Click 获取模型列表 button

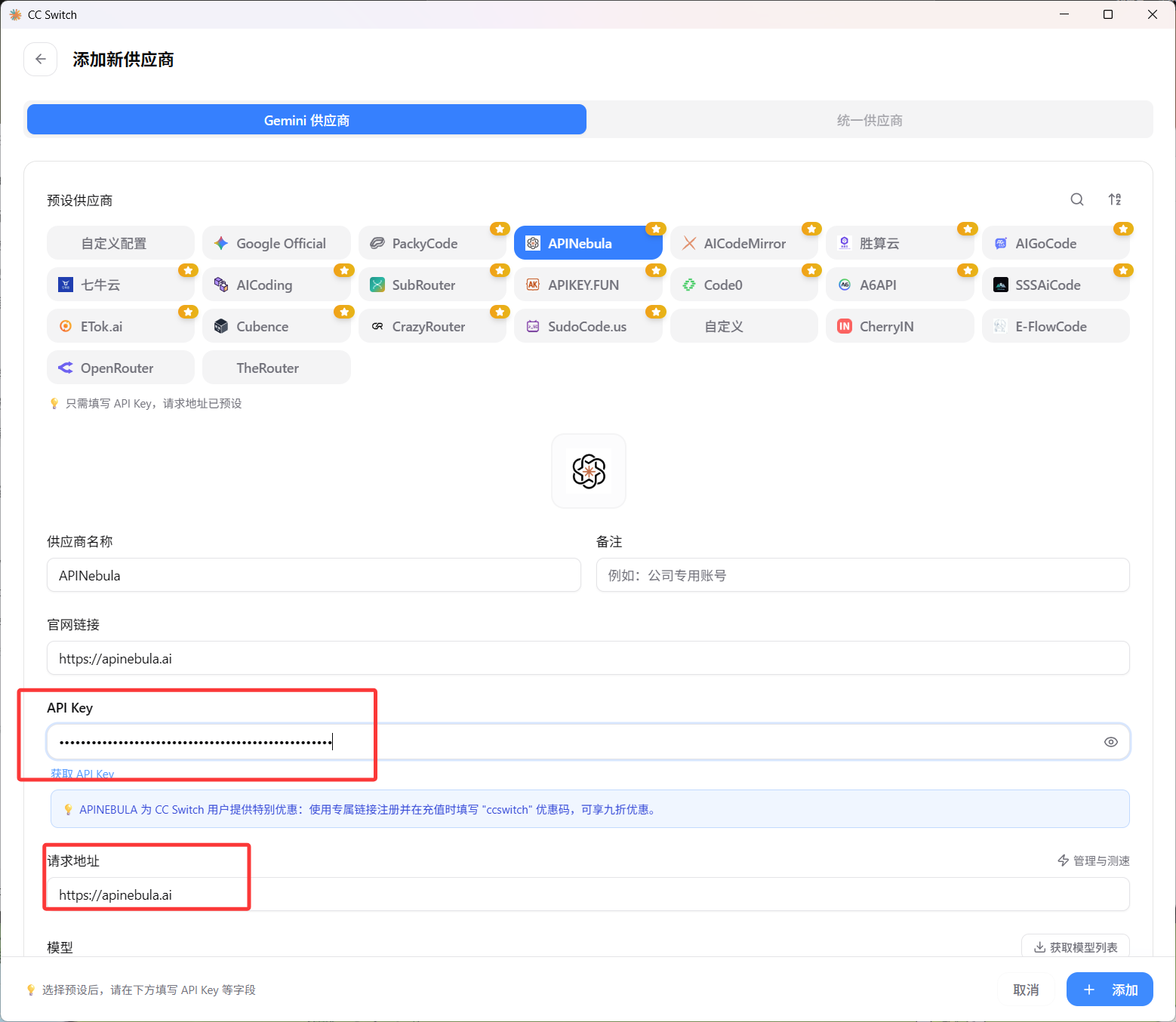tap(1076, 947)
